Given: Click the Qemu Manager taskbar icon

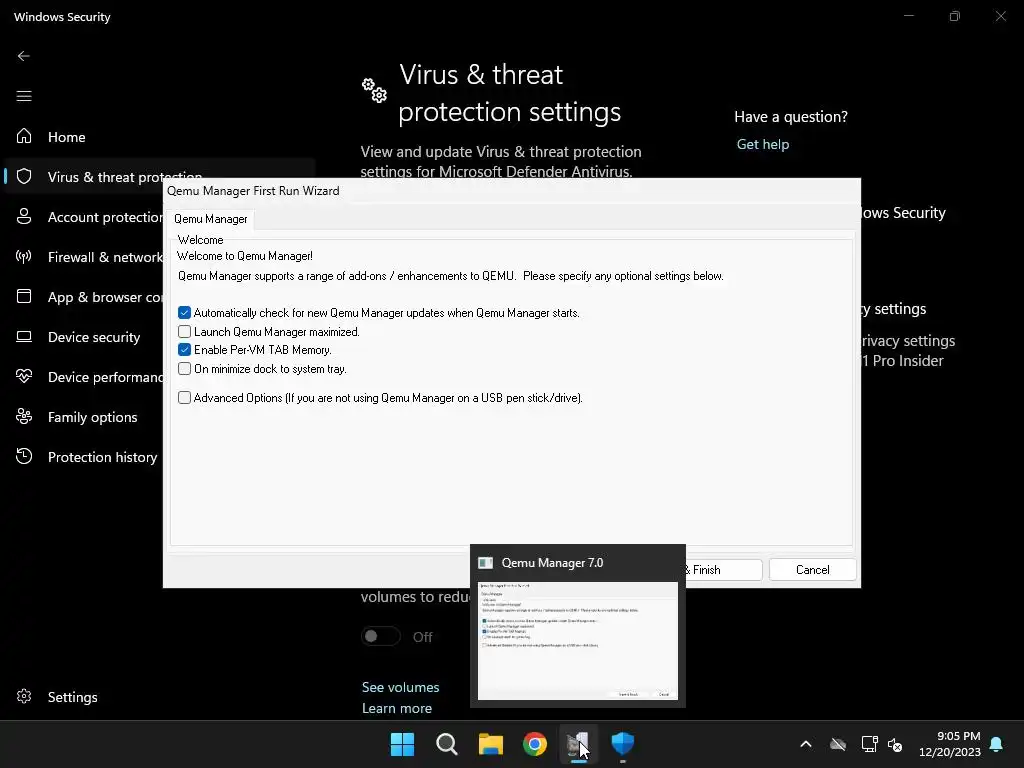Looking at the screenshot, I should coord(578,744).
